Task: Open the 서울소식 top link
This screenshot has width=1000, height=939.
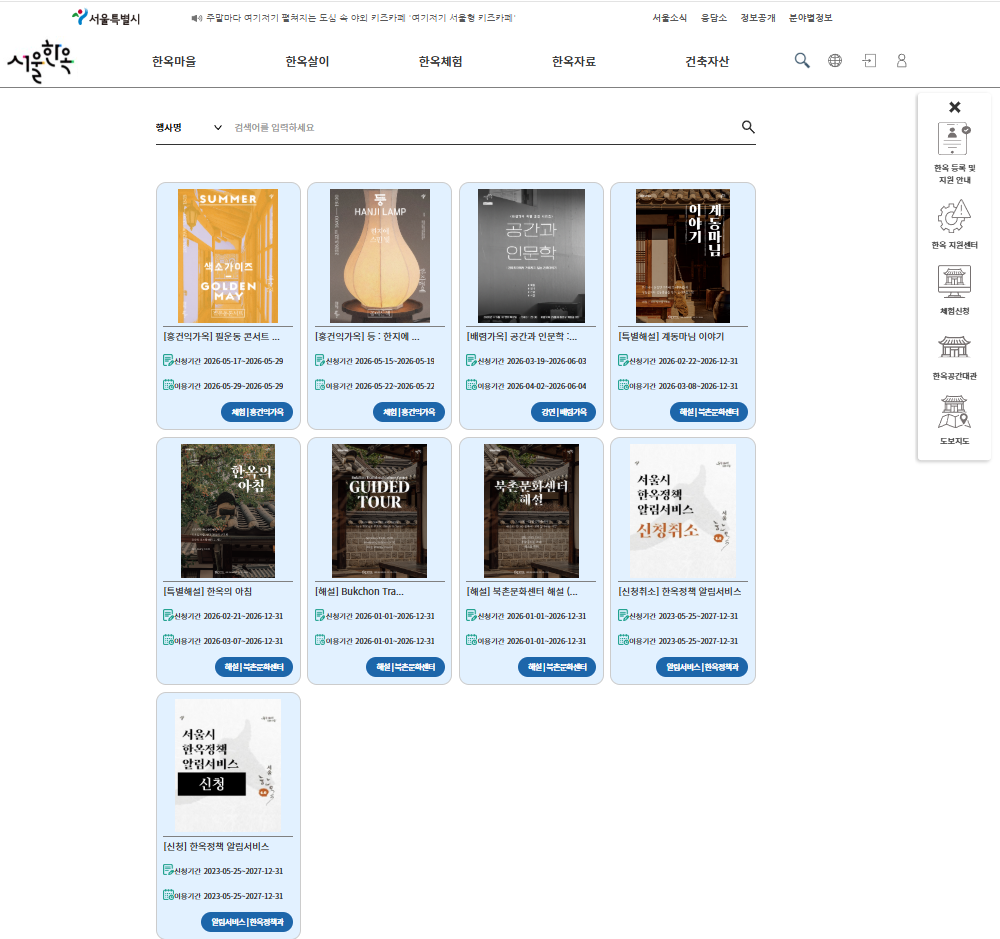Action: [x=670, y=18]
